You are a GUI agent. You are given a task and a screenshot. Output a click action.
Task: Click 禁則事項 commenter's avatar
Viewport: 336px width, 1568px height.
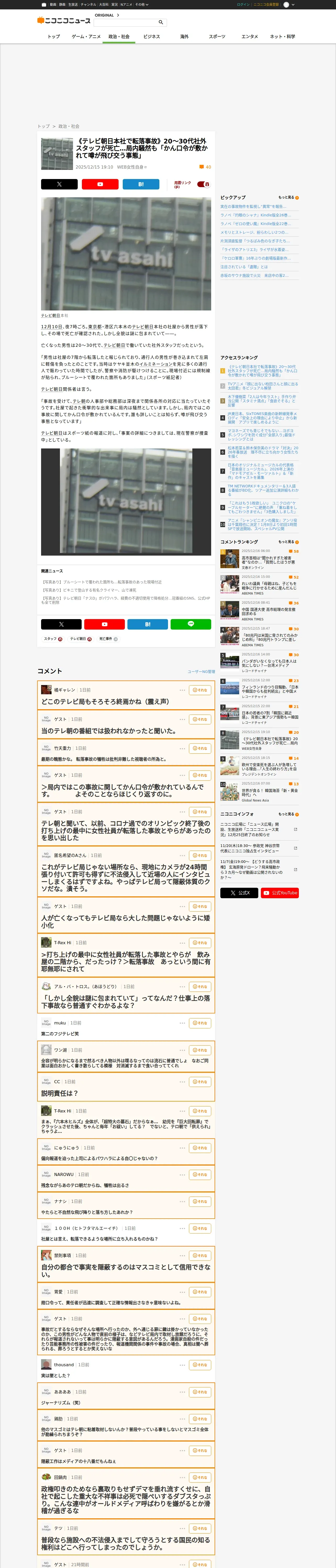tap(46, 1255)
